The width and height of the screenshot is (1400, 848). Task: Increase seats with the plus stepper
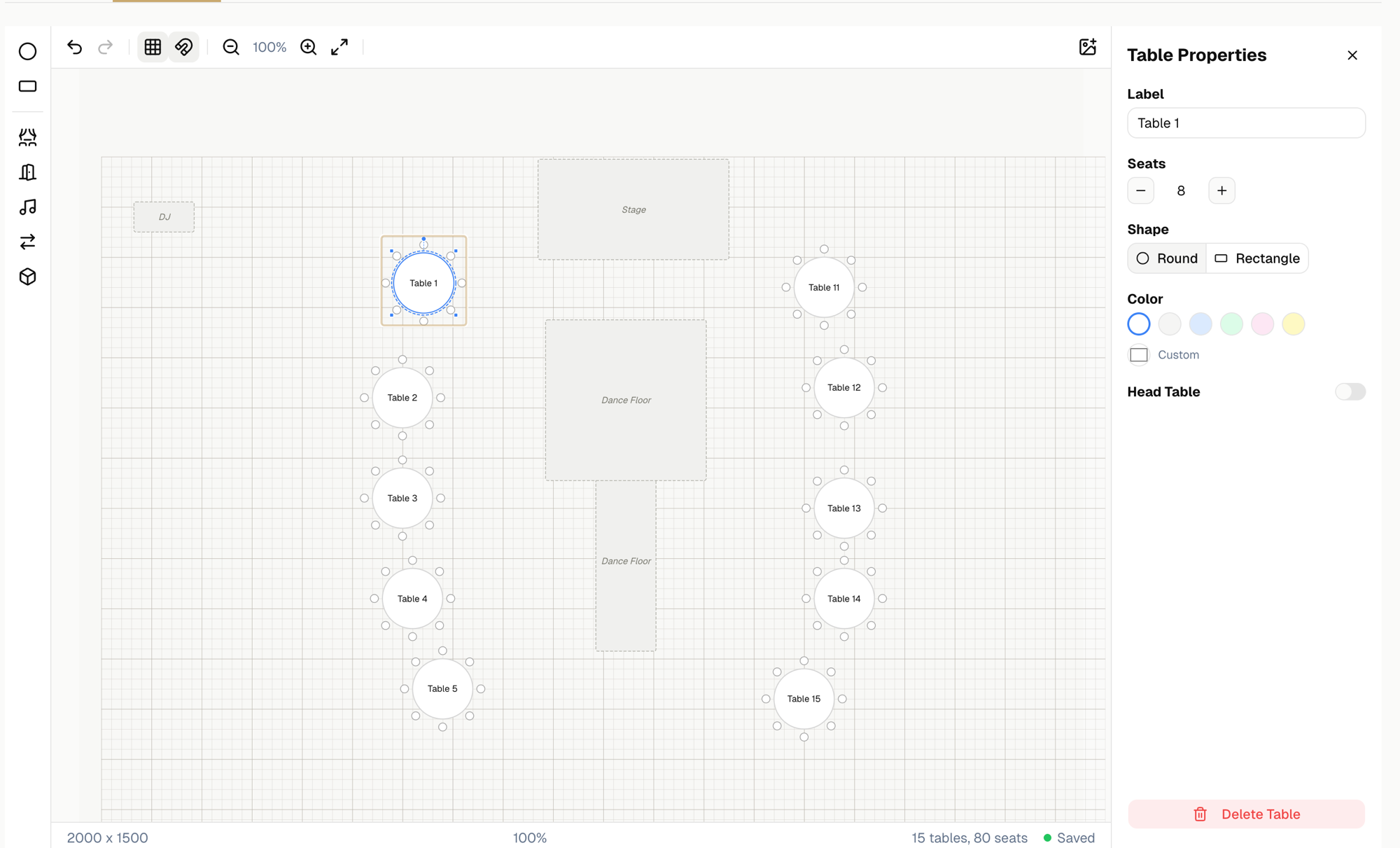1221,190
